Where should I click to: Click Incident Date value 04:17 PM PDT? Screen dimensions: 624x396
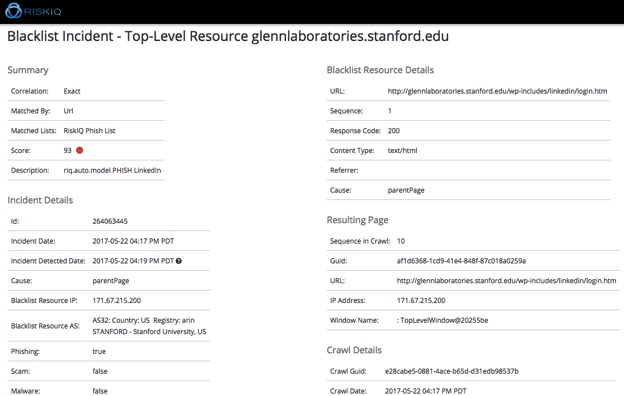(133, 241)
